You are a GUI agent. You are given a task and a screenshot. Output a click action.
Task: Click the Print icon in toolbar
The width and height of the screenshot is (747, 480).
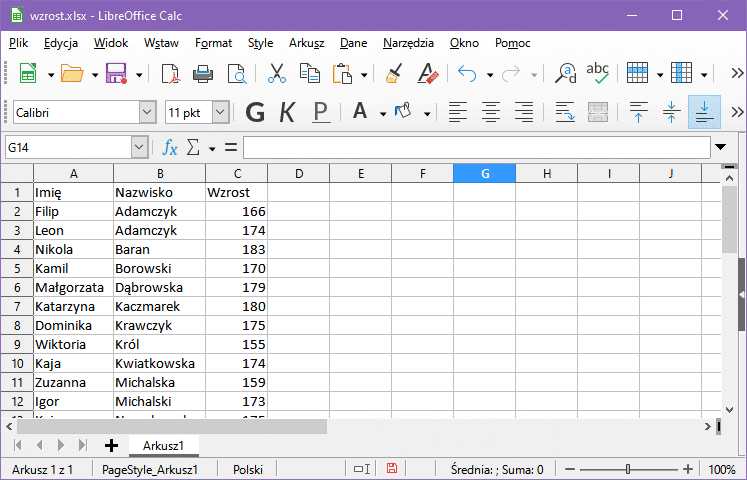(203, 74)
